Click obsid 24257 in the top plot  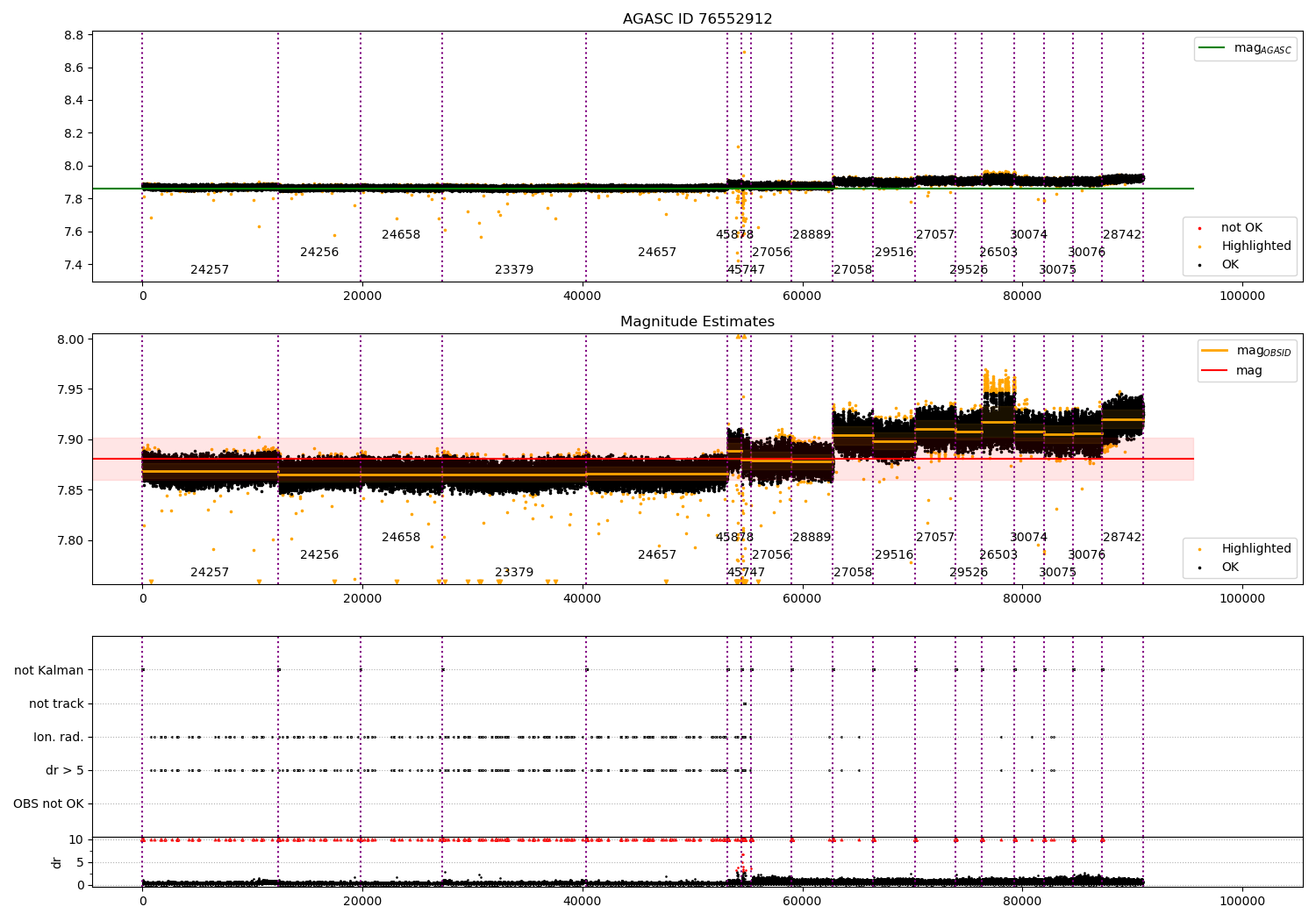click(210, 270)
